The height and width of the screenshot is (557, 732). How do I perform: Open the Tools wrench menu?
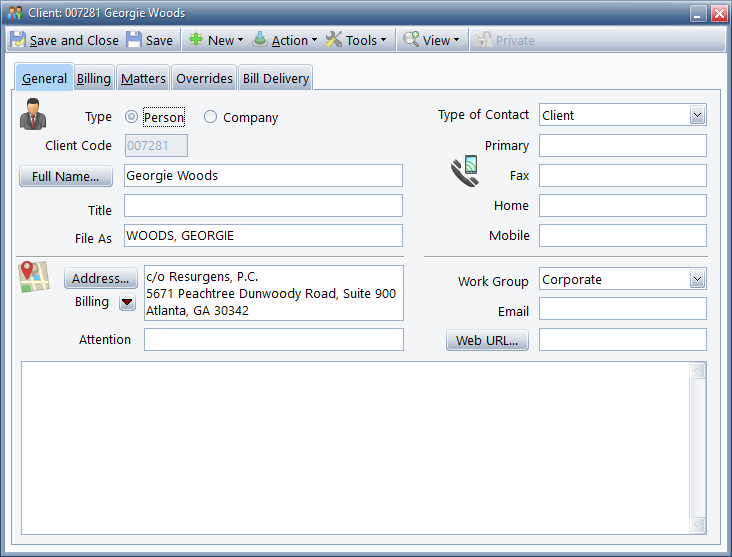[355, 41]
